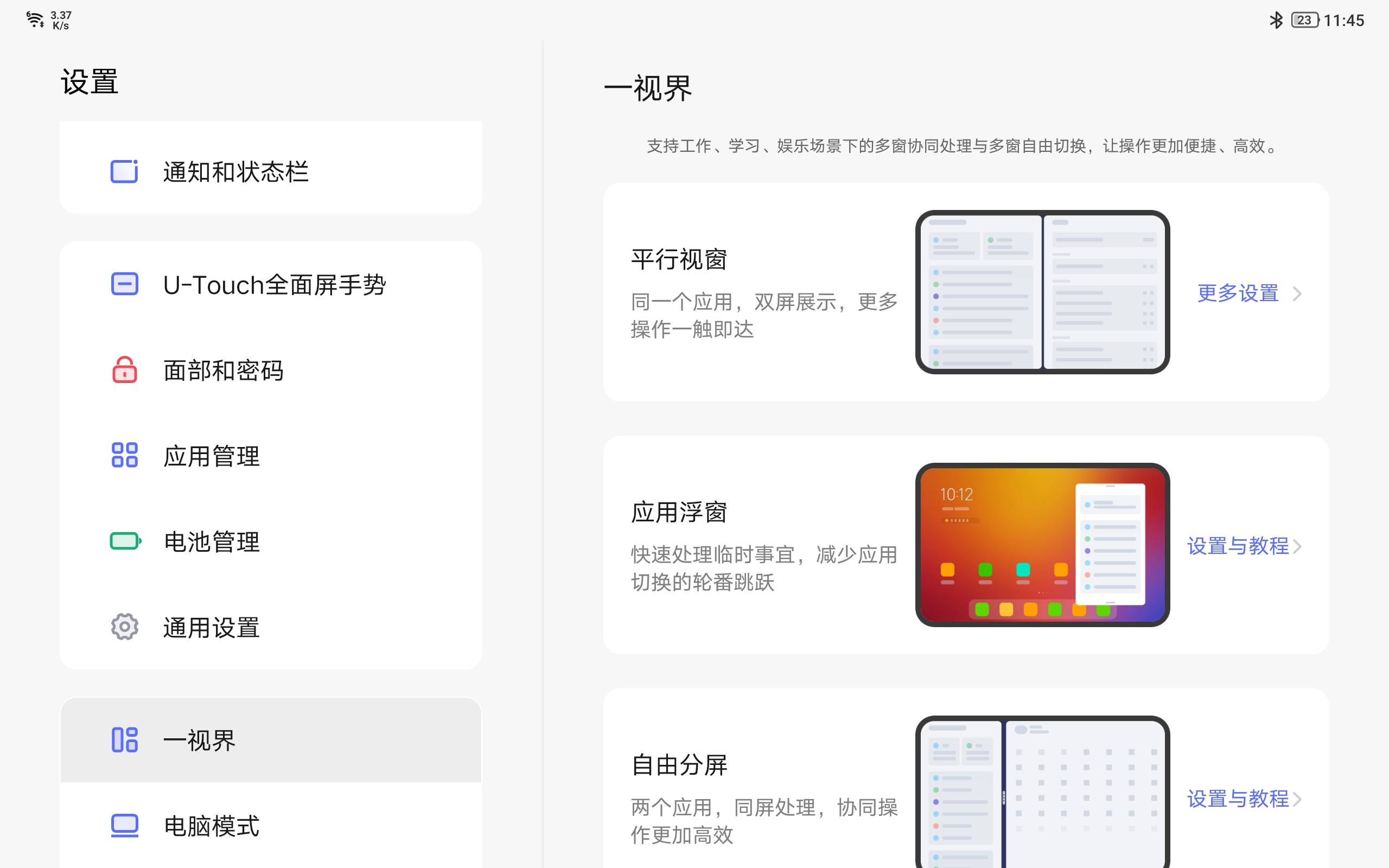Click the 应用浮窗 colorful preview thumbnail
1389x868 pixels.
pos(1042,545)
